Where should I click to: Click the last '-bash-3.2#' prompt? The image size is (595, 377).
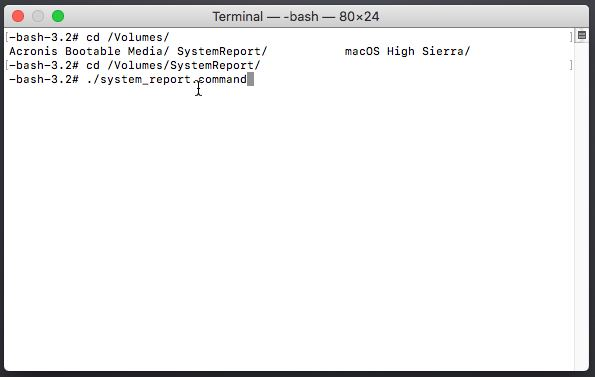pos(44,79)
